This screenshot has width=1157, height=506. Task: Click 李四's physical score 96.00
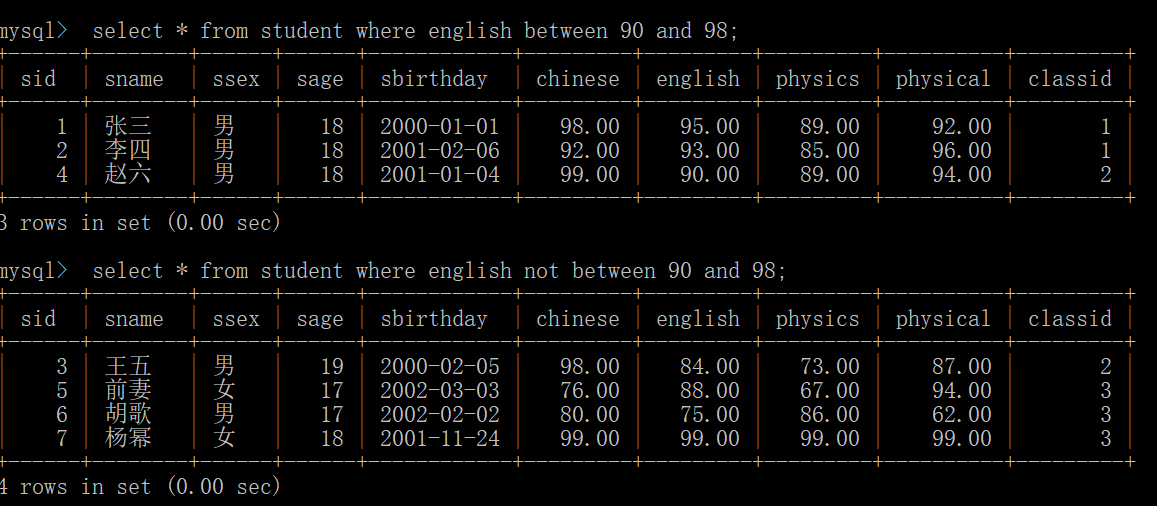click(x=961, y=150)
